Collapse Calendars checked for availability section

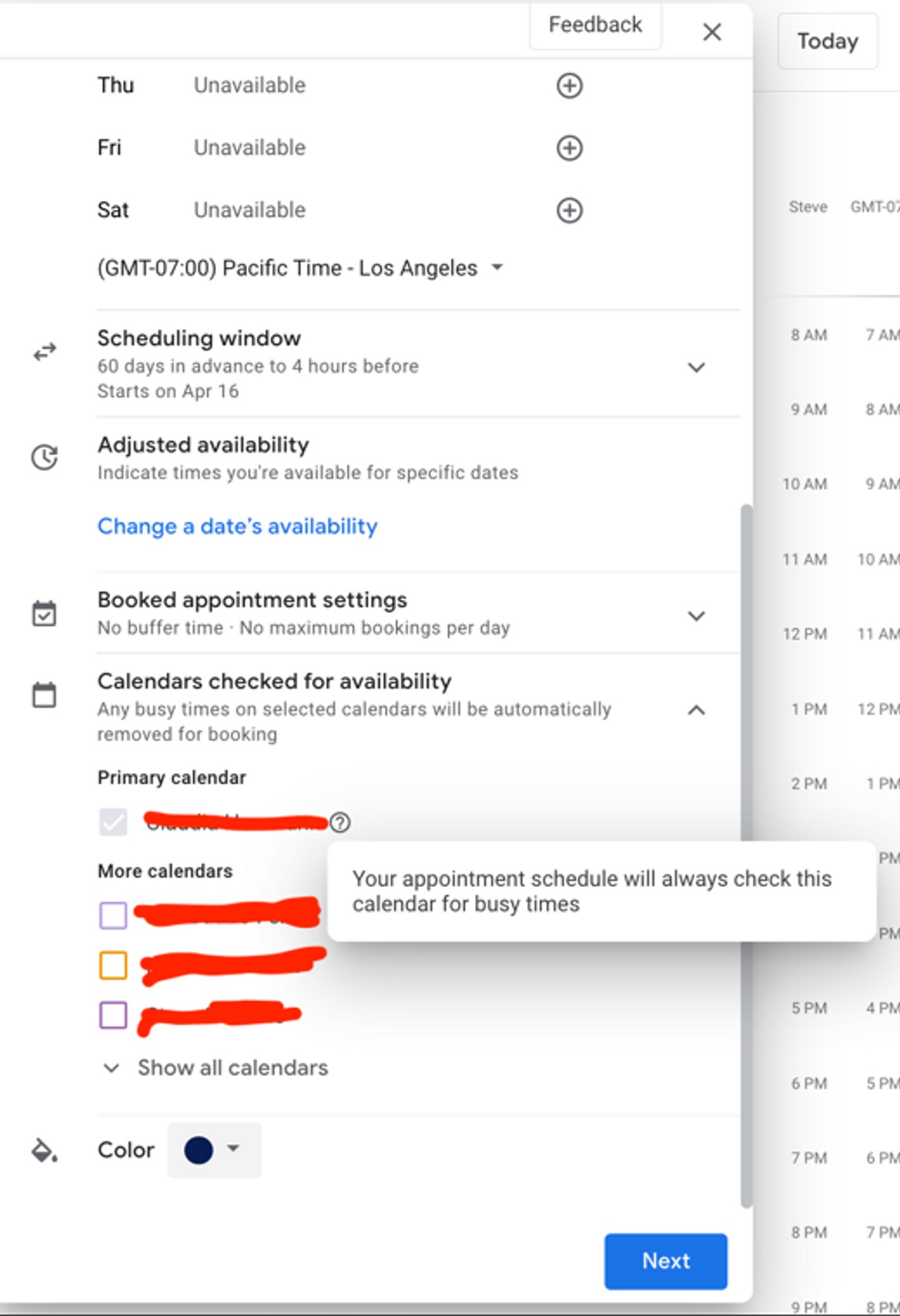[x=696, y=710]
